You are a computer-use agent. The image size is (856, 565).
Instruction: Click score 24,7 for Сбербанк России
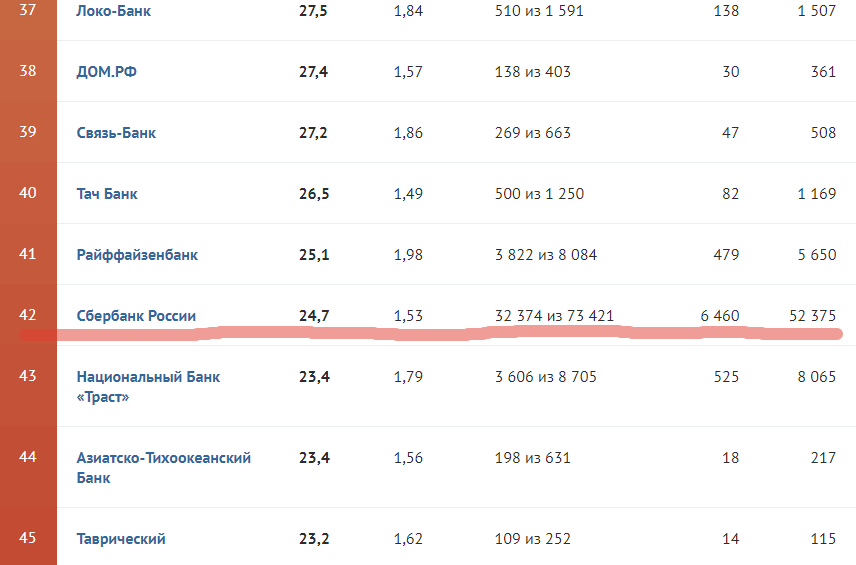(x=314, y=316)
